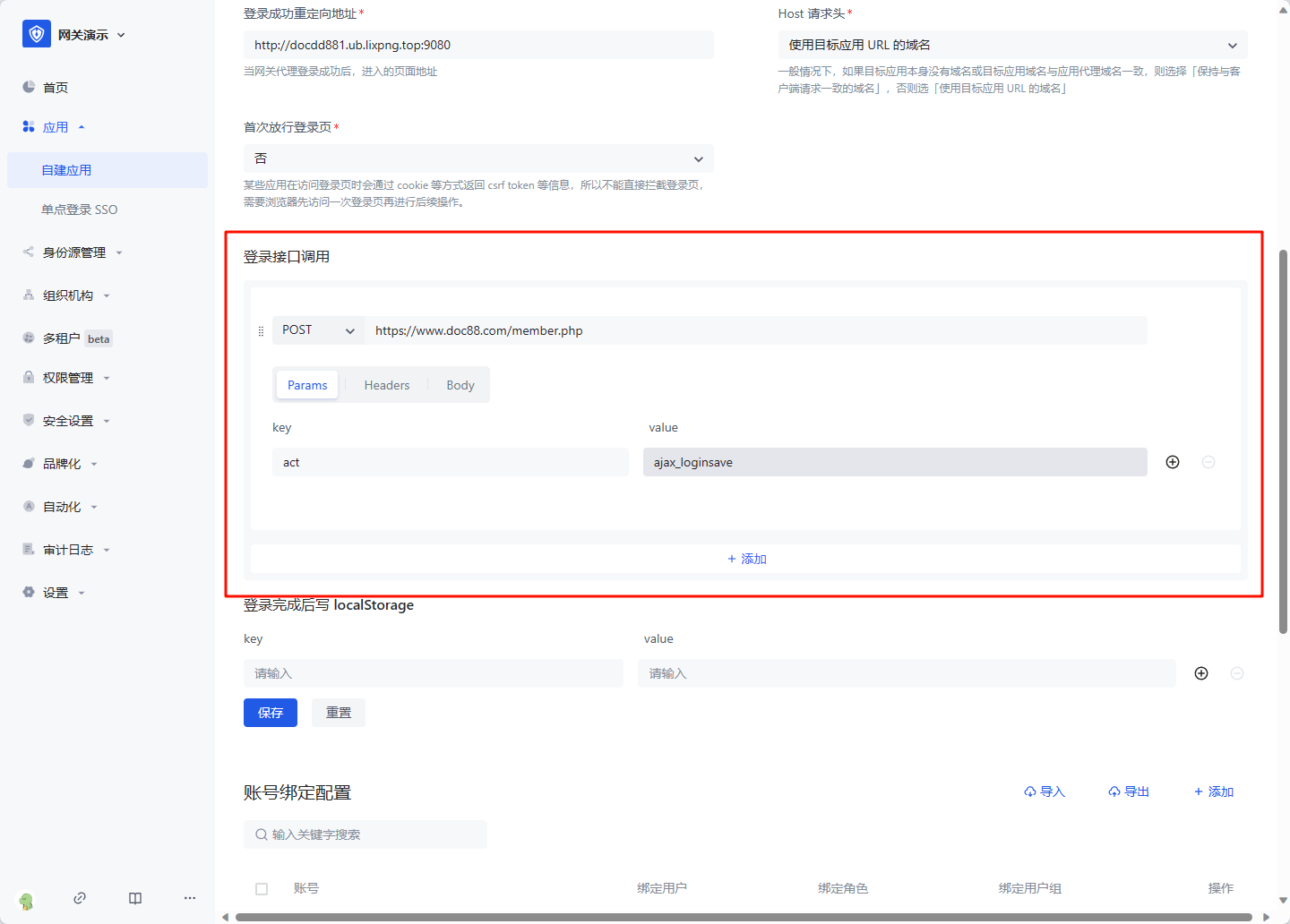The height and width of the screenshot is (924, 1290).
Task: Click the plus icon in the localStorage row
Action: point(1201,673)
